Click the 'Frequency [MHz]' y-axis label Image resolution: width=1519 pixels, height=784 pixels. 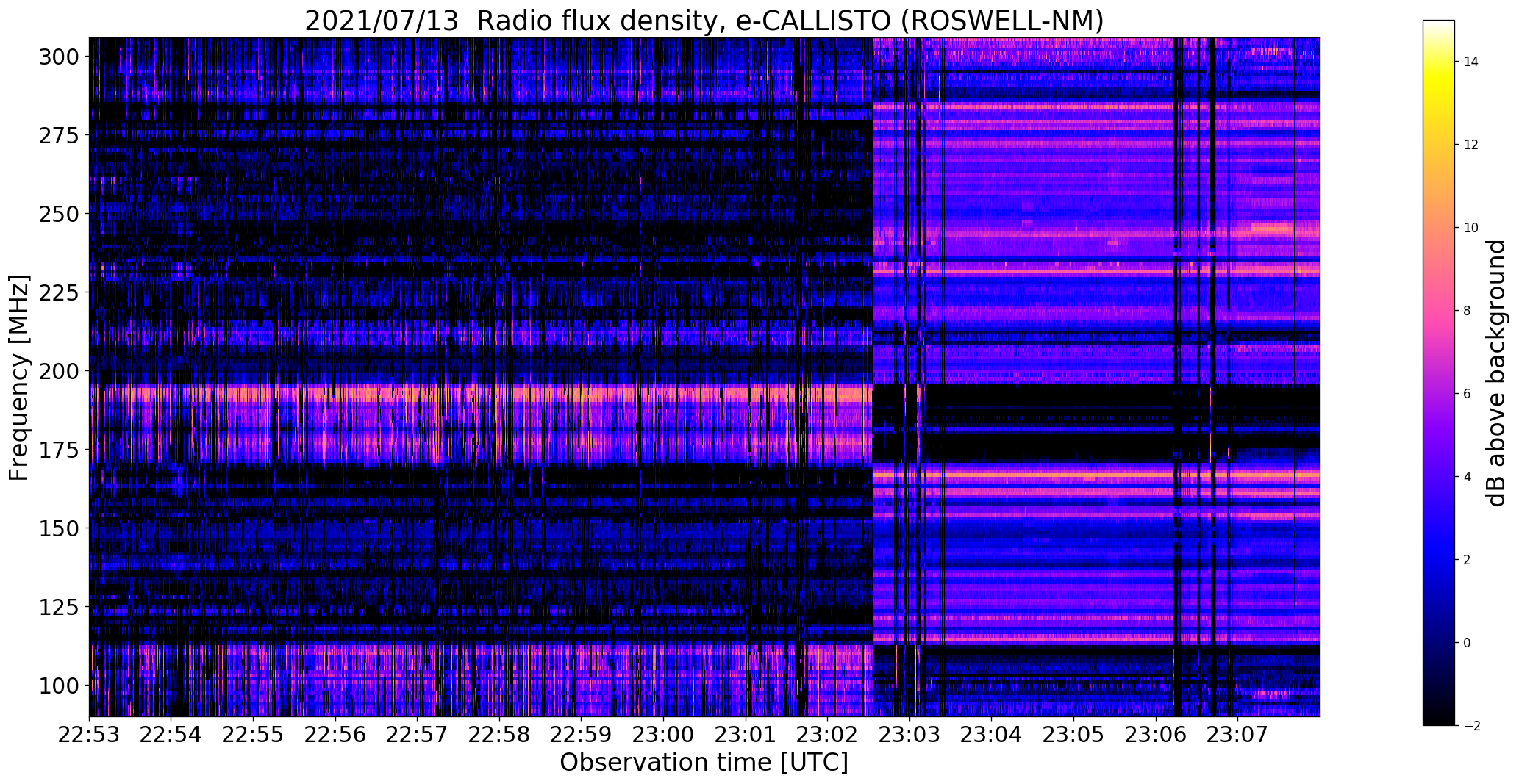[x=18, y=378]
